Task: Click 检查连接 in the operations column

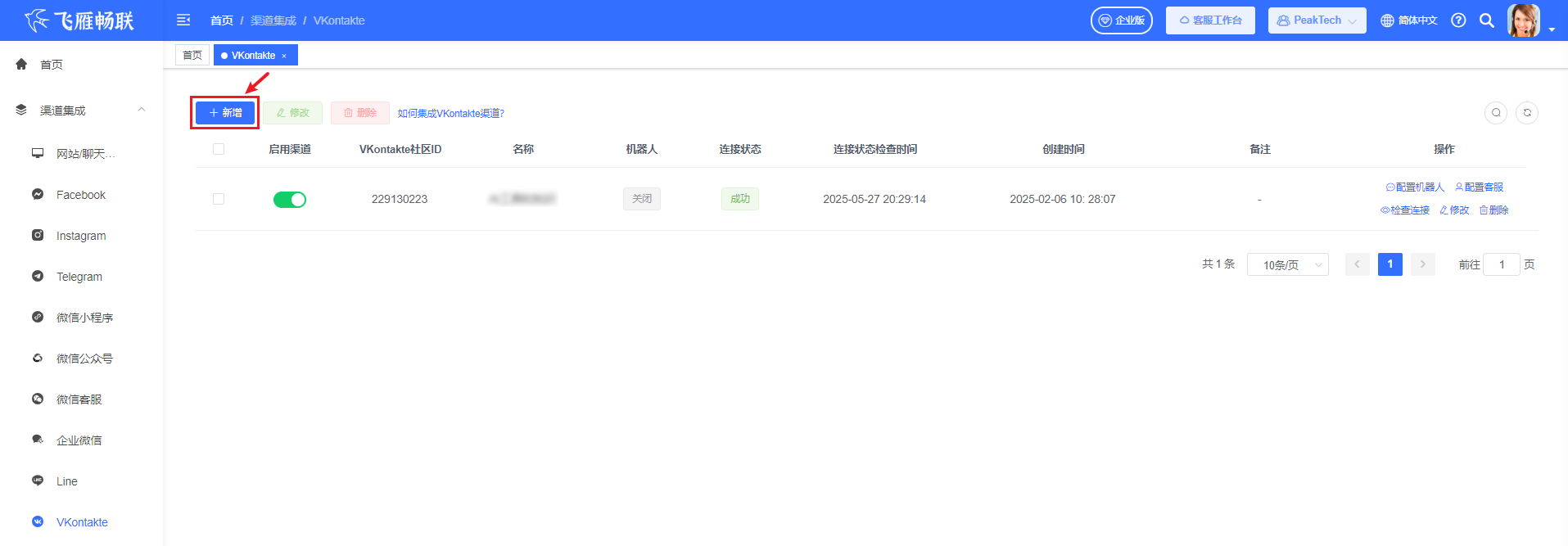Action: coord(1405,210)
